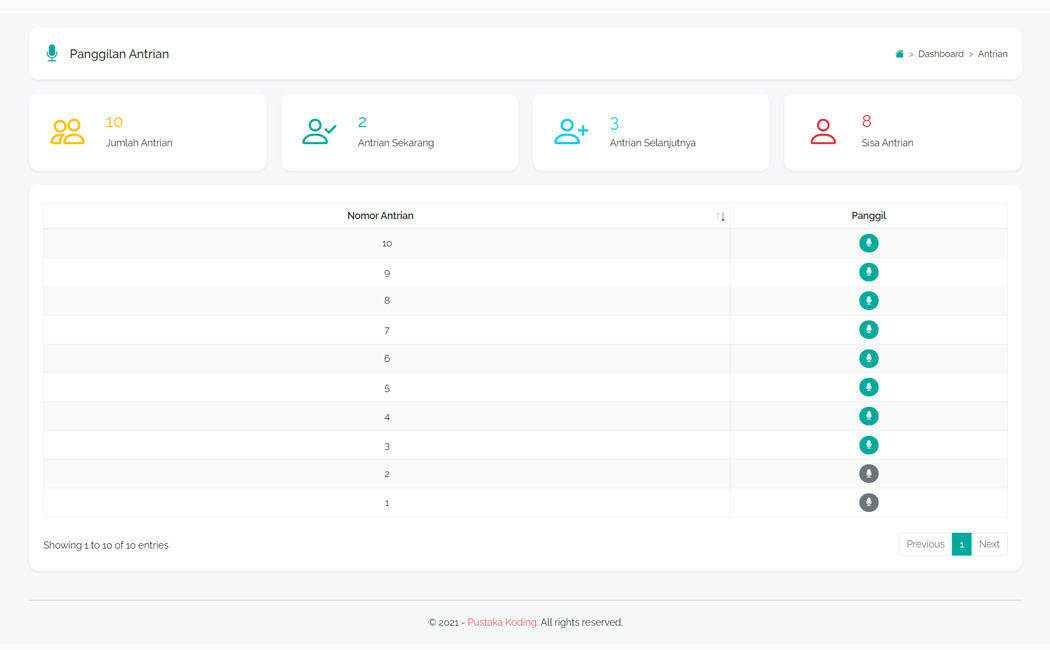Viewport: 1050px width, 650px height.
Task: Select the Sisa Antrian person icon
Action: click(822, 130)
